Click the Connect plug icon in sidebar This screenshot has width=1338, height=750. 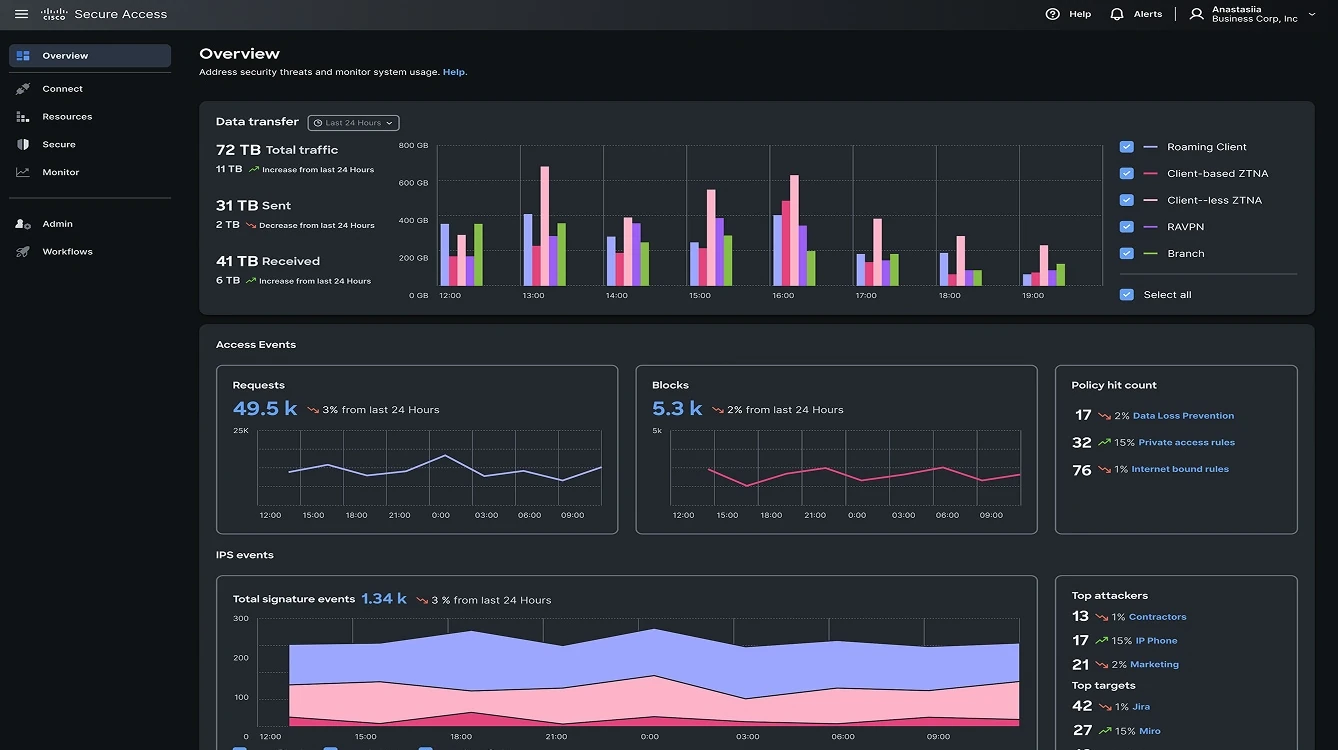pyautogui.click(x=23, y=89)
